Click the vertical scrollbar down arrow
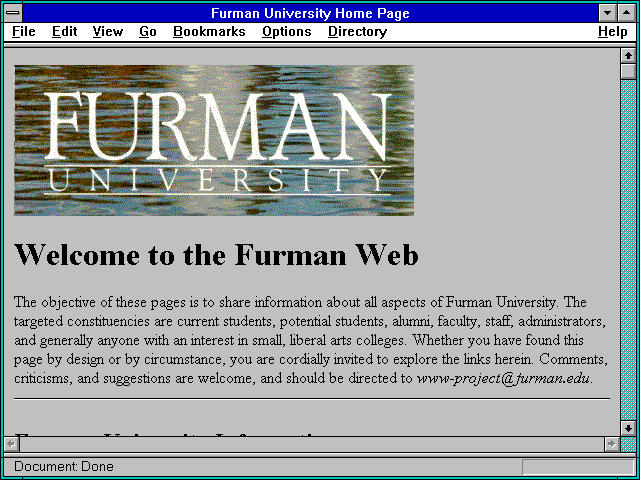 [x=628, y=428]
